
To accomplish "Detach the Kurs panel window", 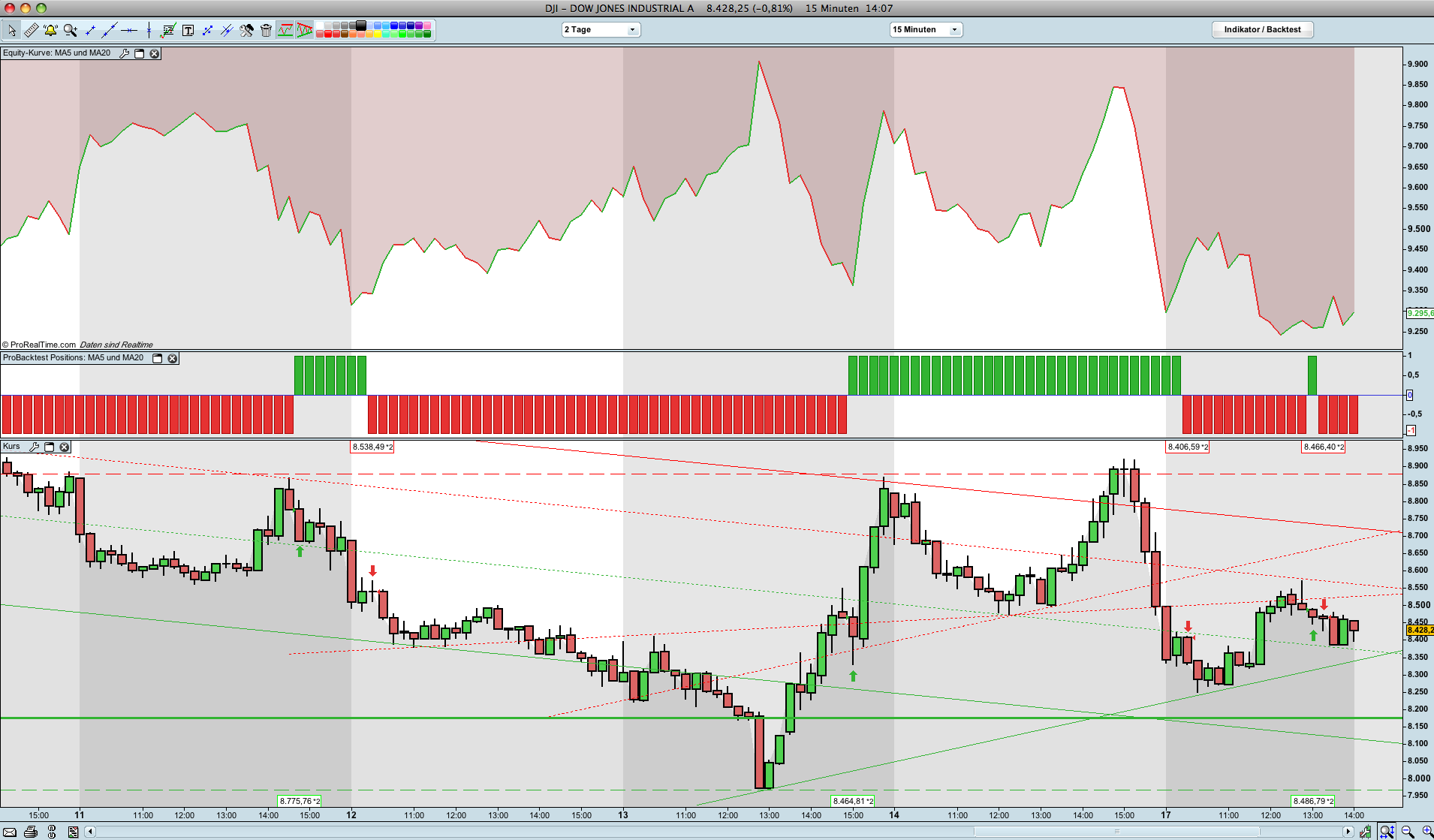I will (x=50, y=447).
